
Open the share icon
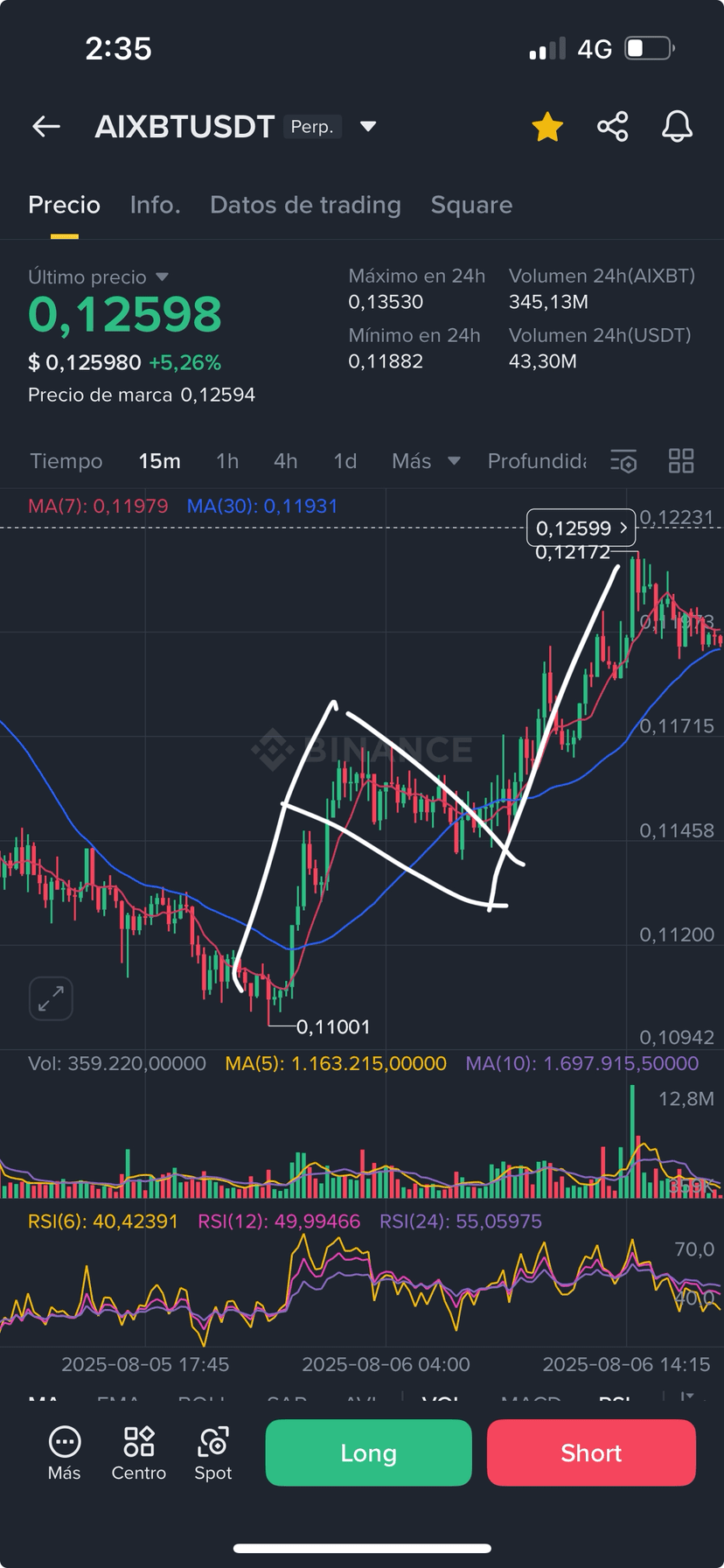click(613, 127)
